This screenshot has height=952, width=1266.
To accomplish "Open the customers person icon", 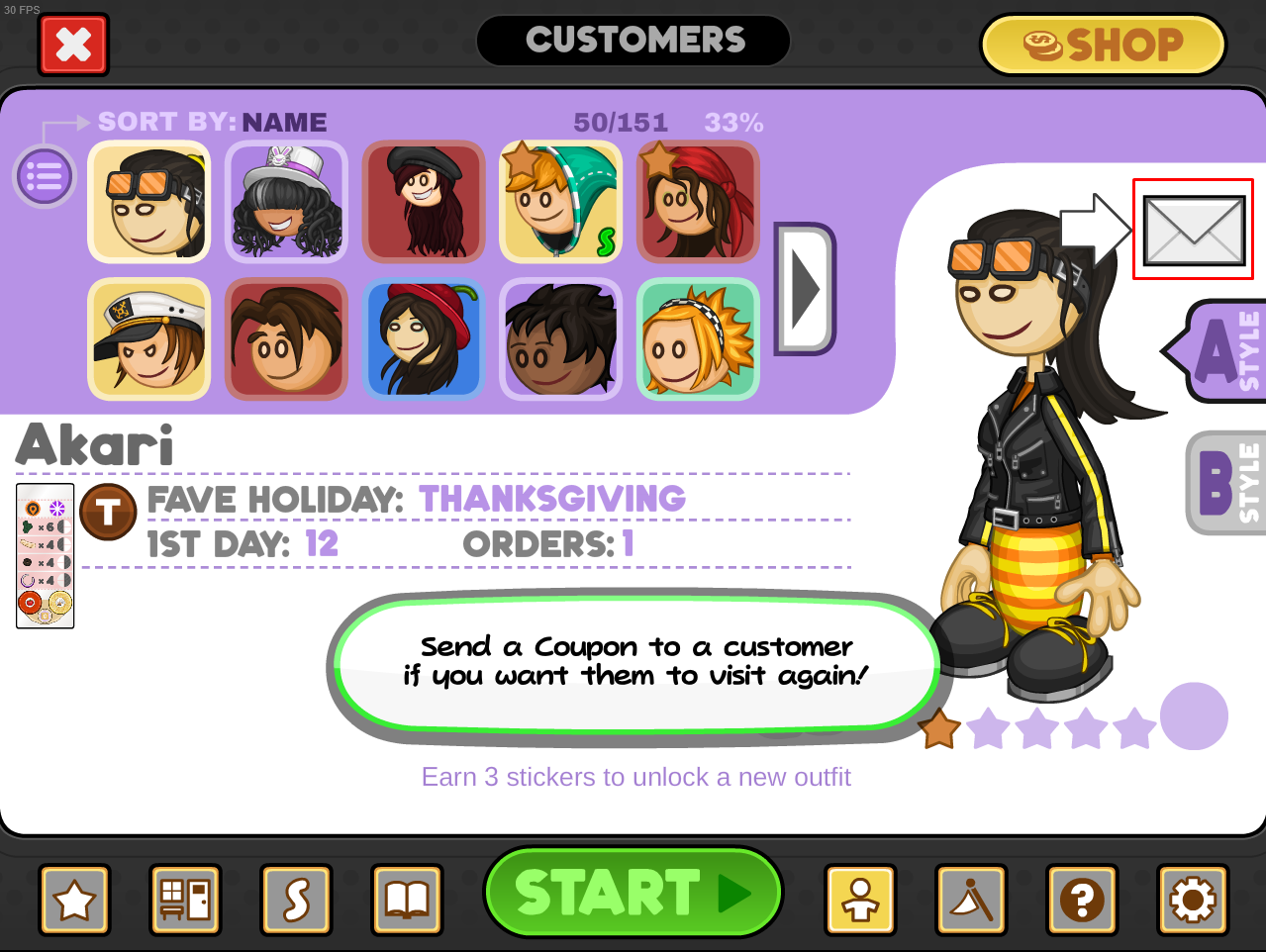I will (x=860, y=900).
